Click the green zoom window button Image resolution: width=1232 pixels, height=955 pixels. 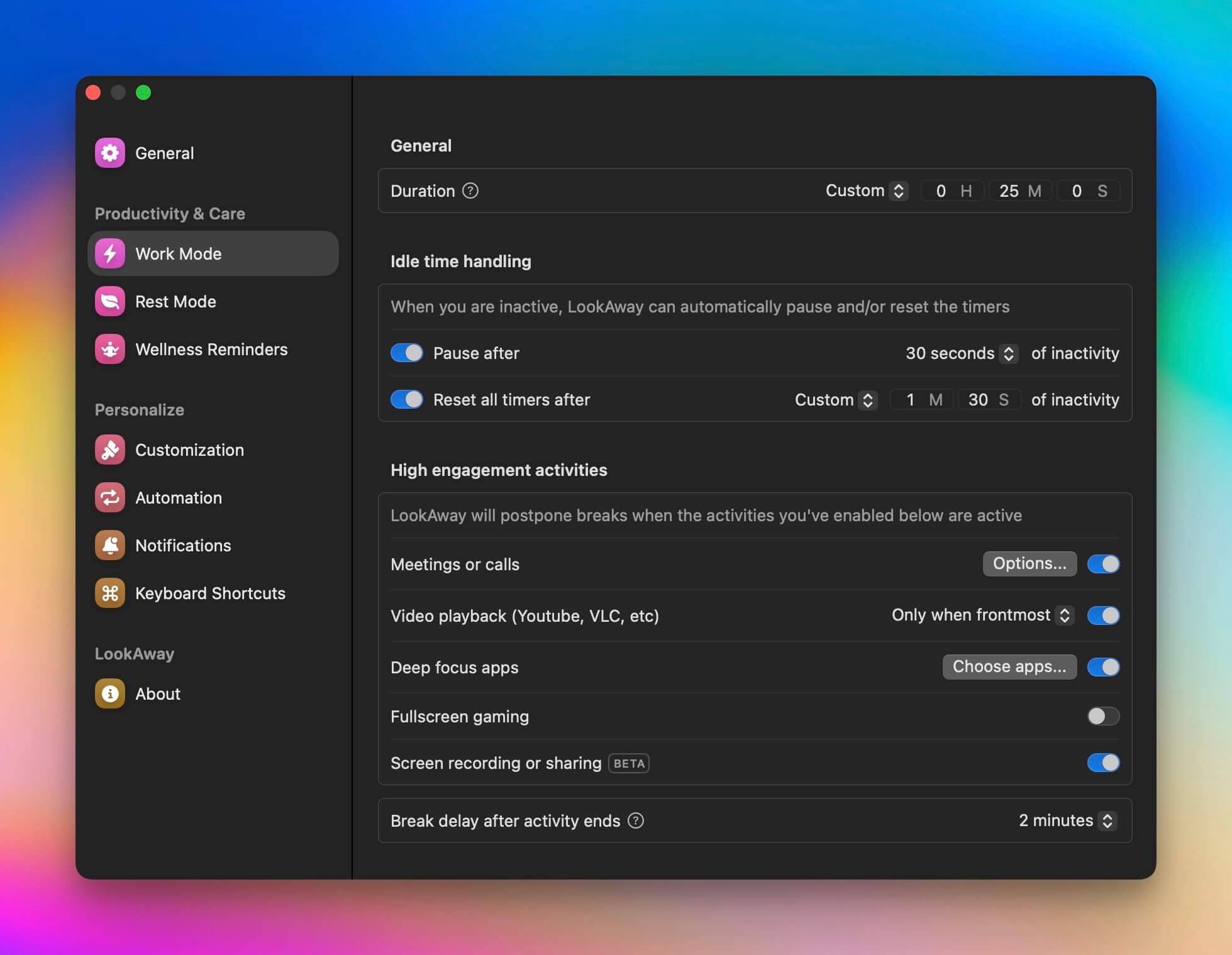(x=143, y=92)
